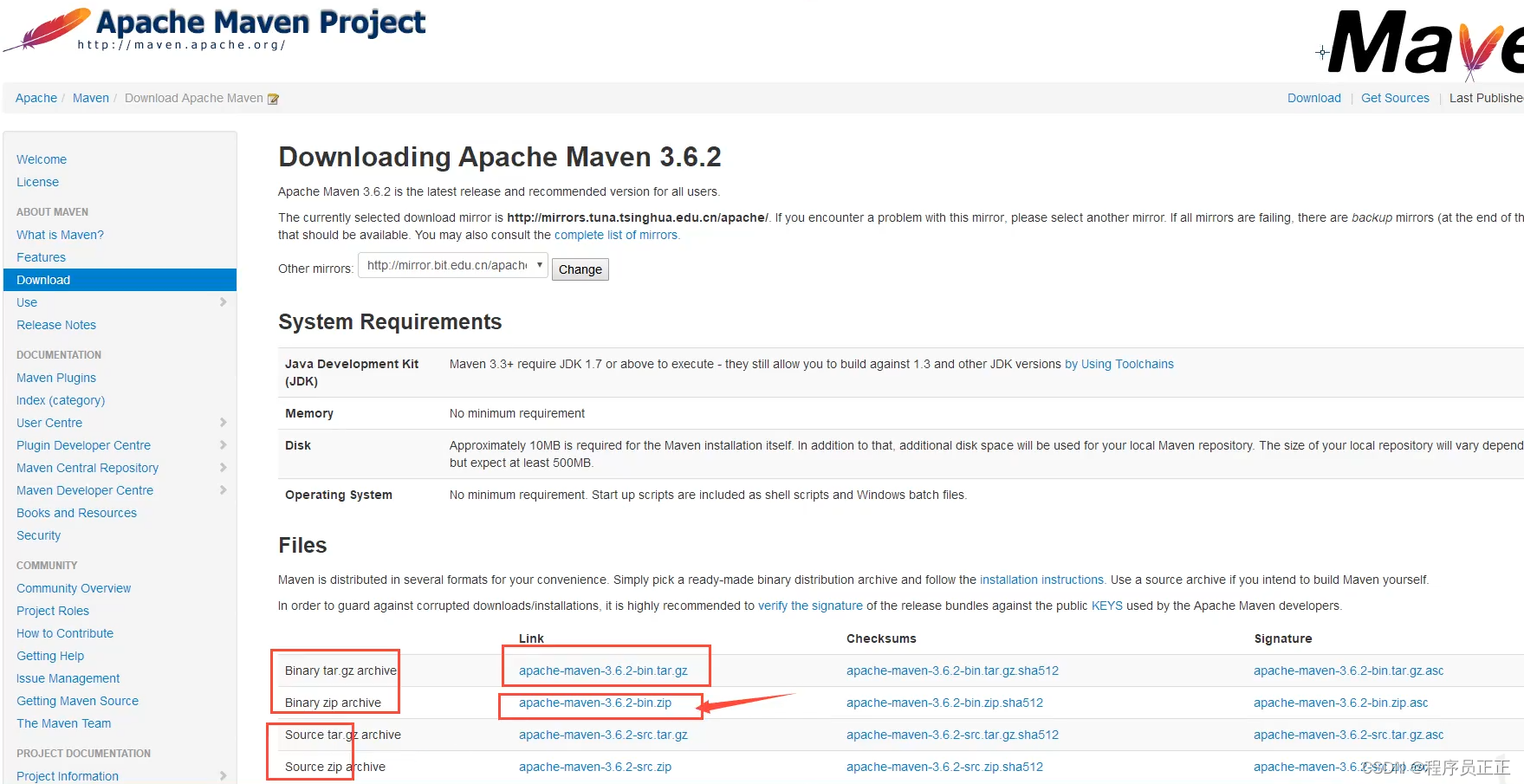Screen dimensions: 1524x784
Task: Open apache-maven-3.6.2-bin.zip.sha512 checksum
Action: [944, 703]
